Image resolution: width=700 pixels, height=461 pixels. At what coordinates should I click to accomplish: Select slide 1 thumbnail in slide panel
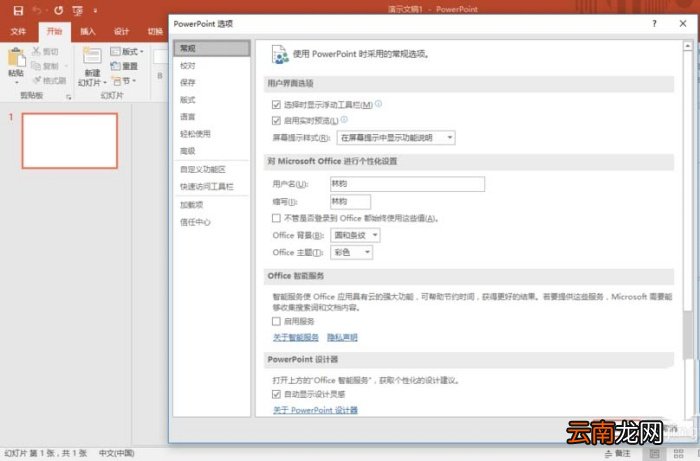coord(70,141)
